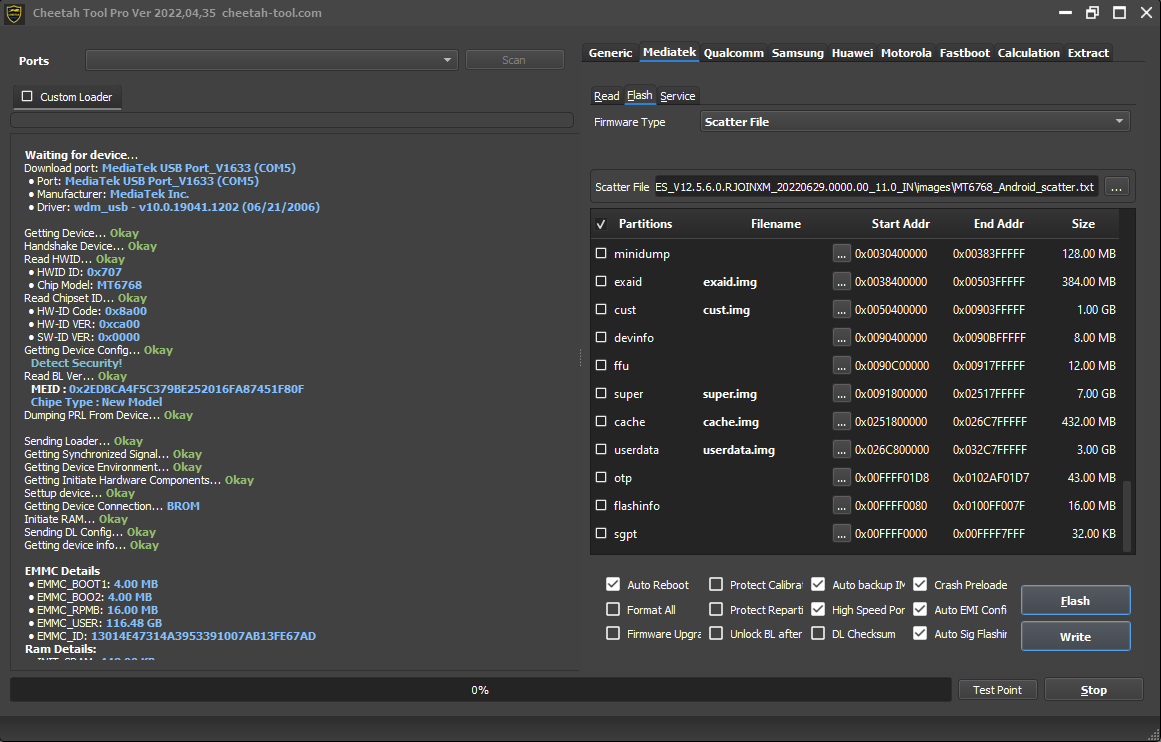Select the userdata partition checkbox
Image resolution: width=1161 pixels, height=742 pixels.
[x=601, y=449]
